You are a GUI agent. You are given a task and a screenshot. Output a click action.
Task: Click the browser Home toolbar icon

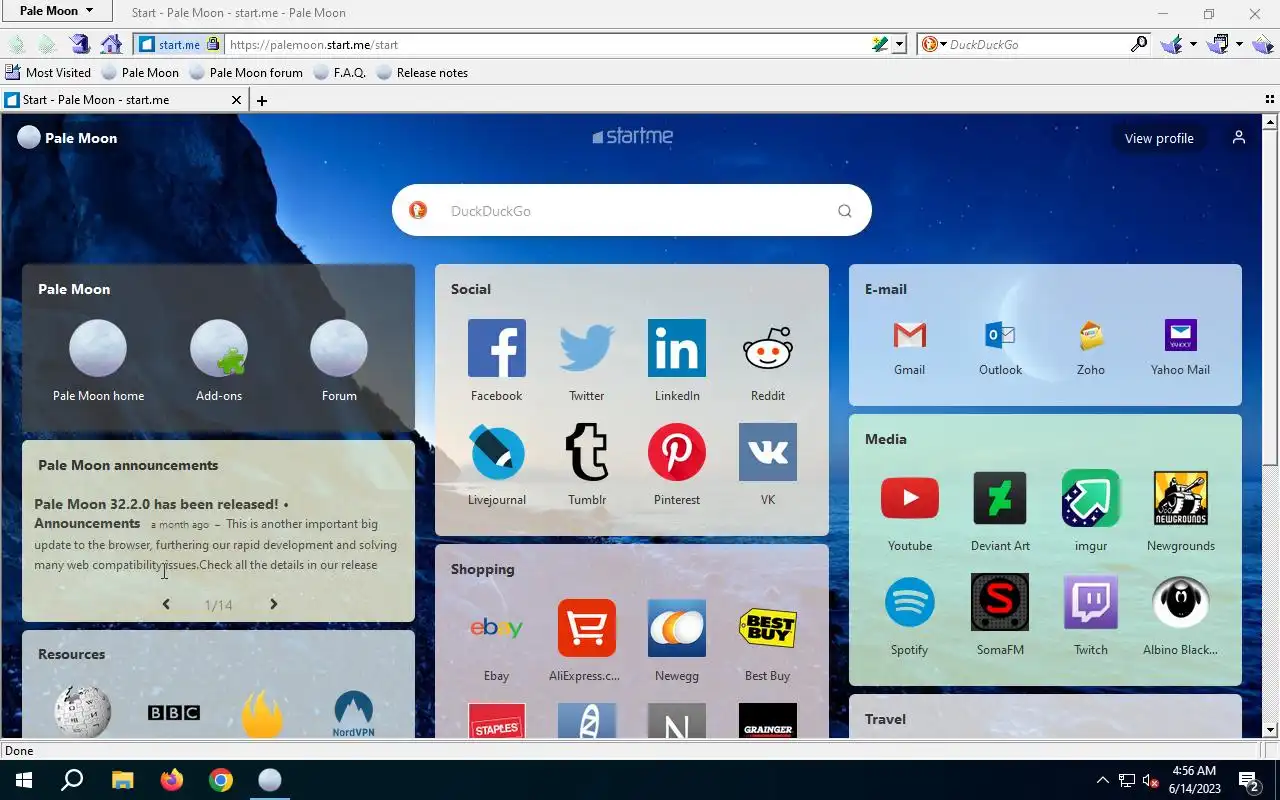click(x=112, y=44)
